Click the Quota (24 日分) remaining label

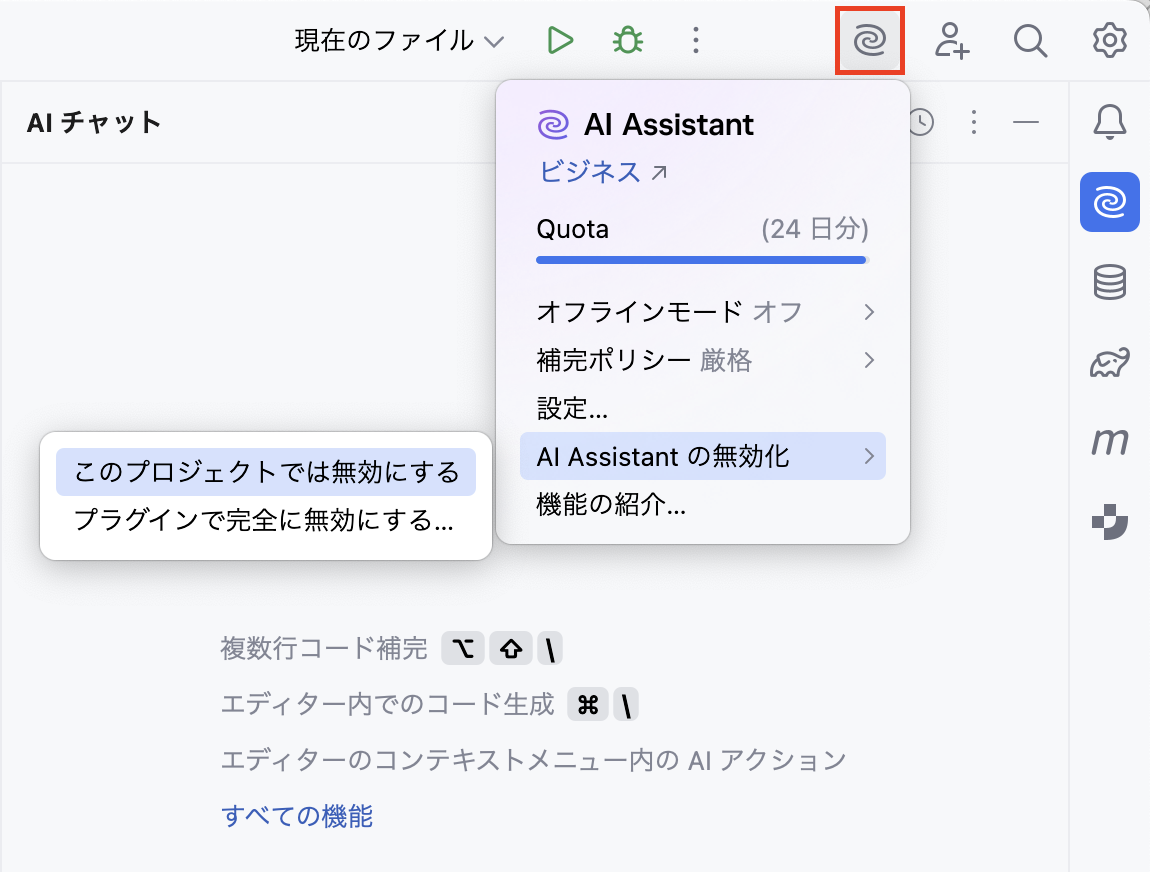pos(814,229)
